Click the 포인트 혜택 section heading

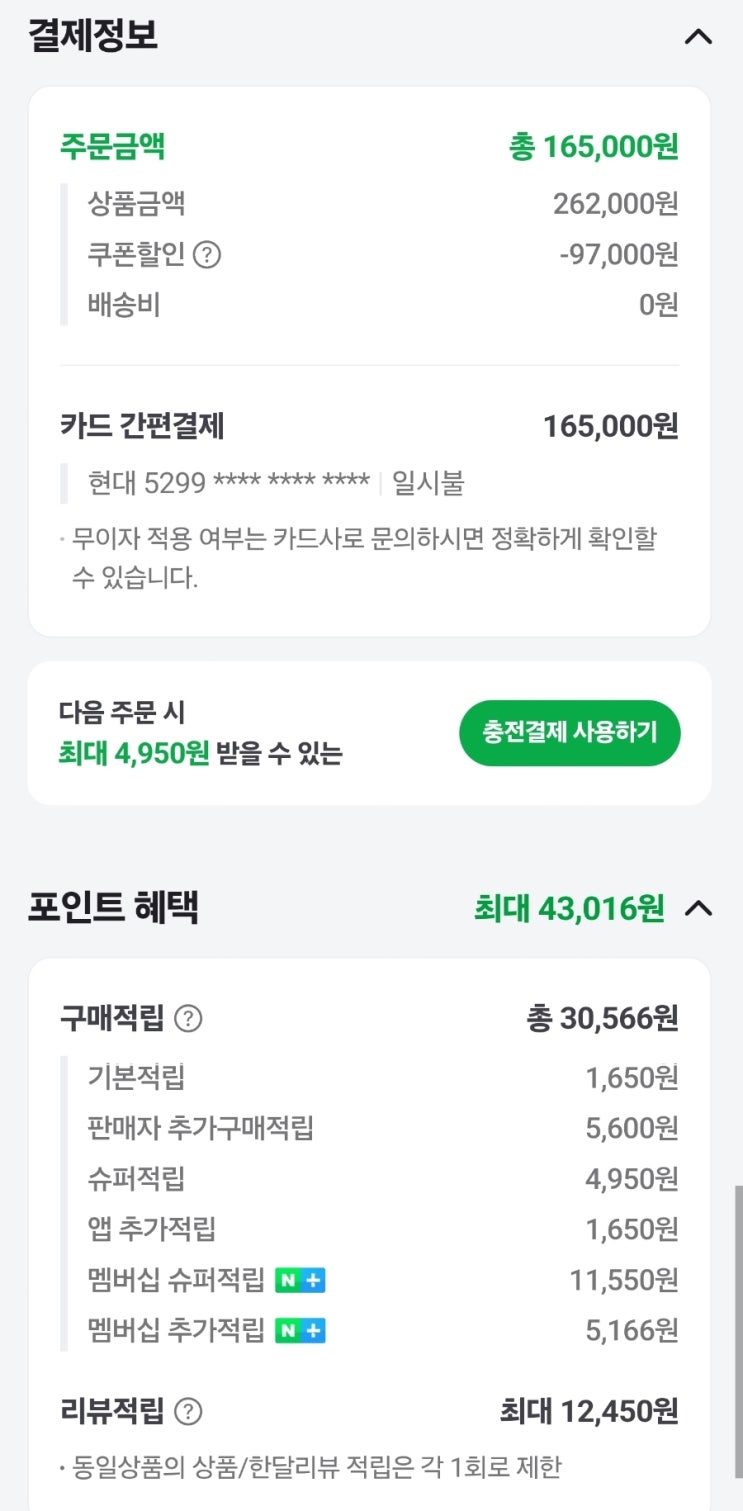pos(114,908)
